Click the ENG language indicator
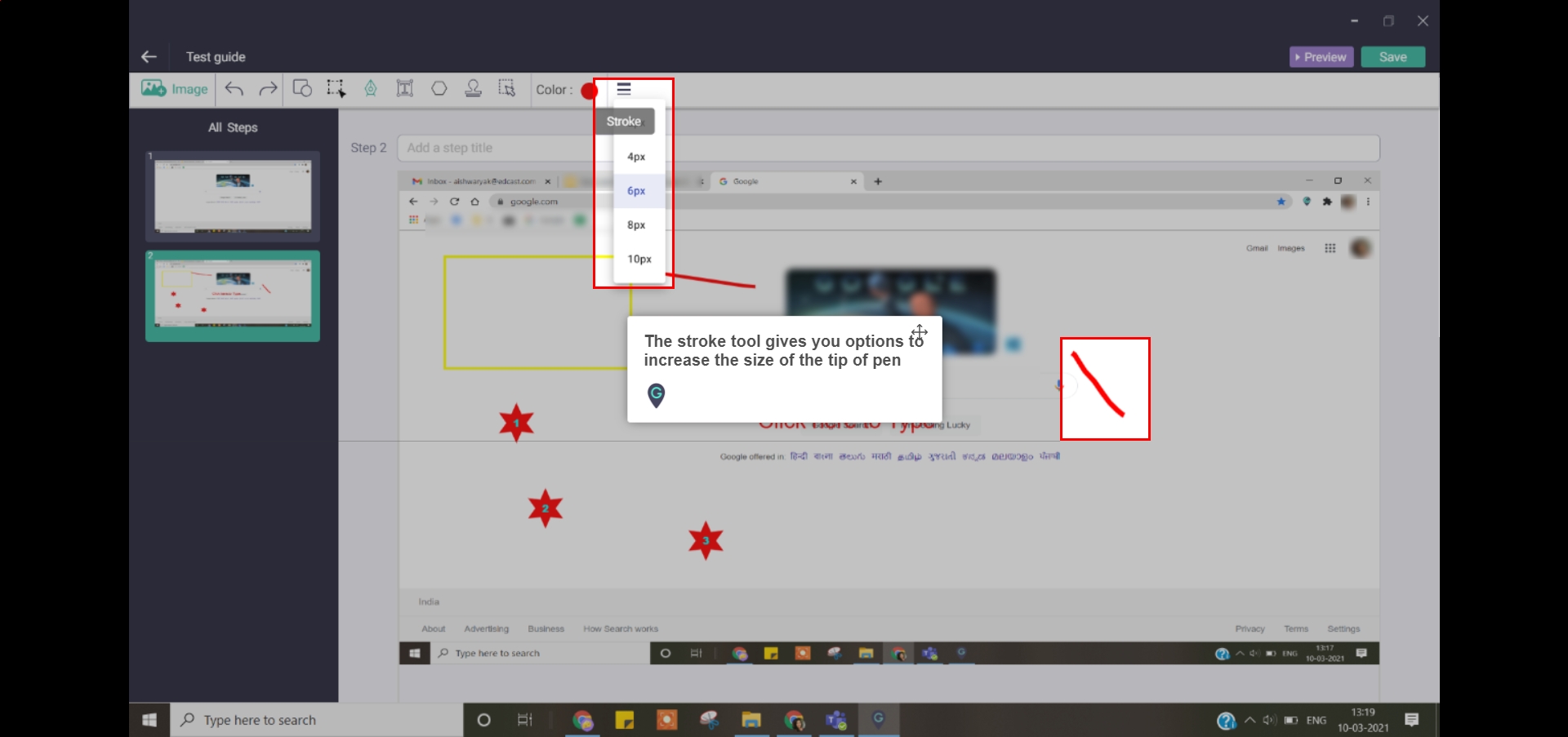The height and width of the screenshot is (737, 1568). [x=1316, y=720]
